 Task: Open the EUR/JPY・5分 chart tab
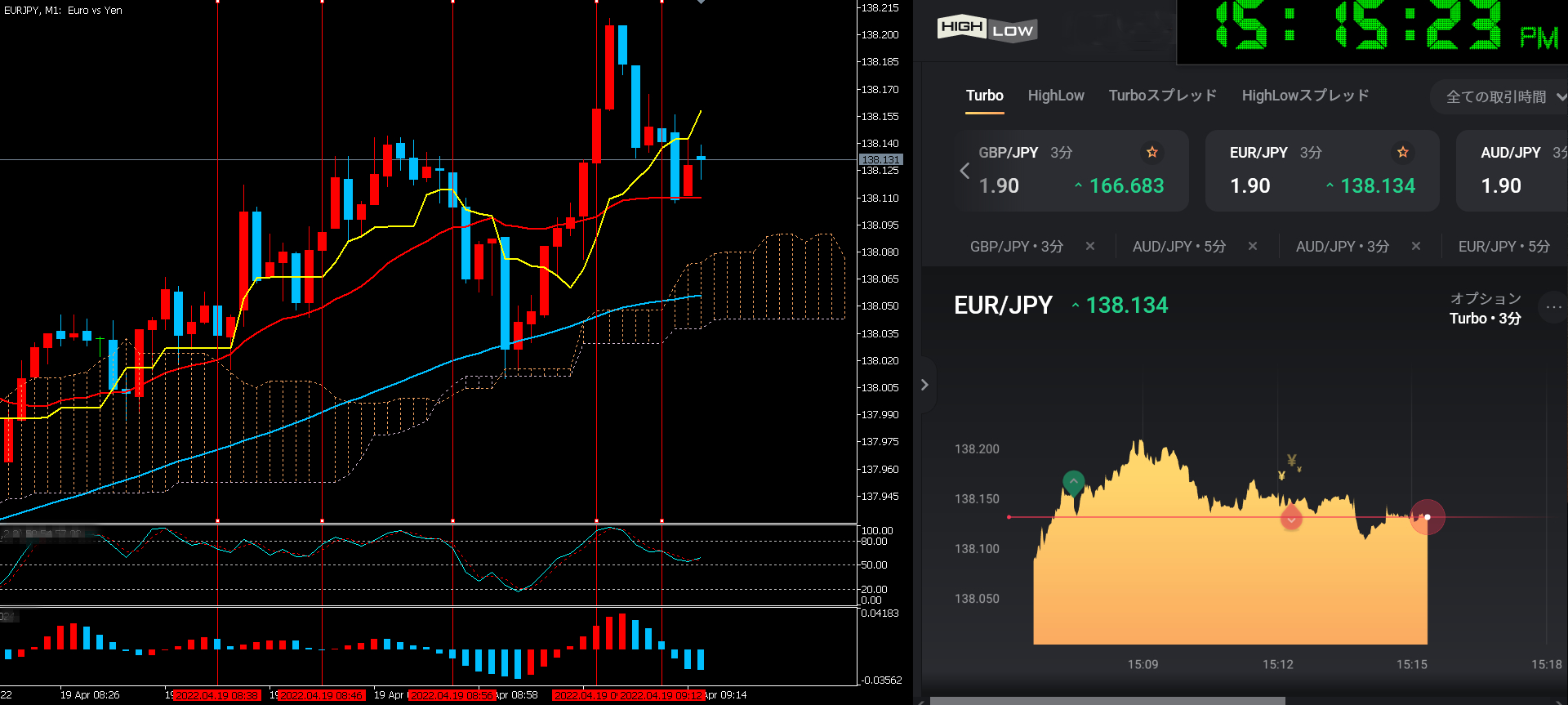1503,247
